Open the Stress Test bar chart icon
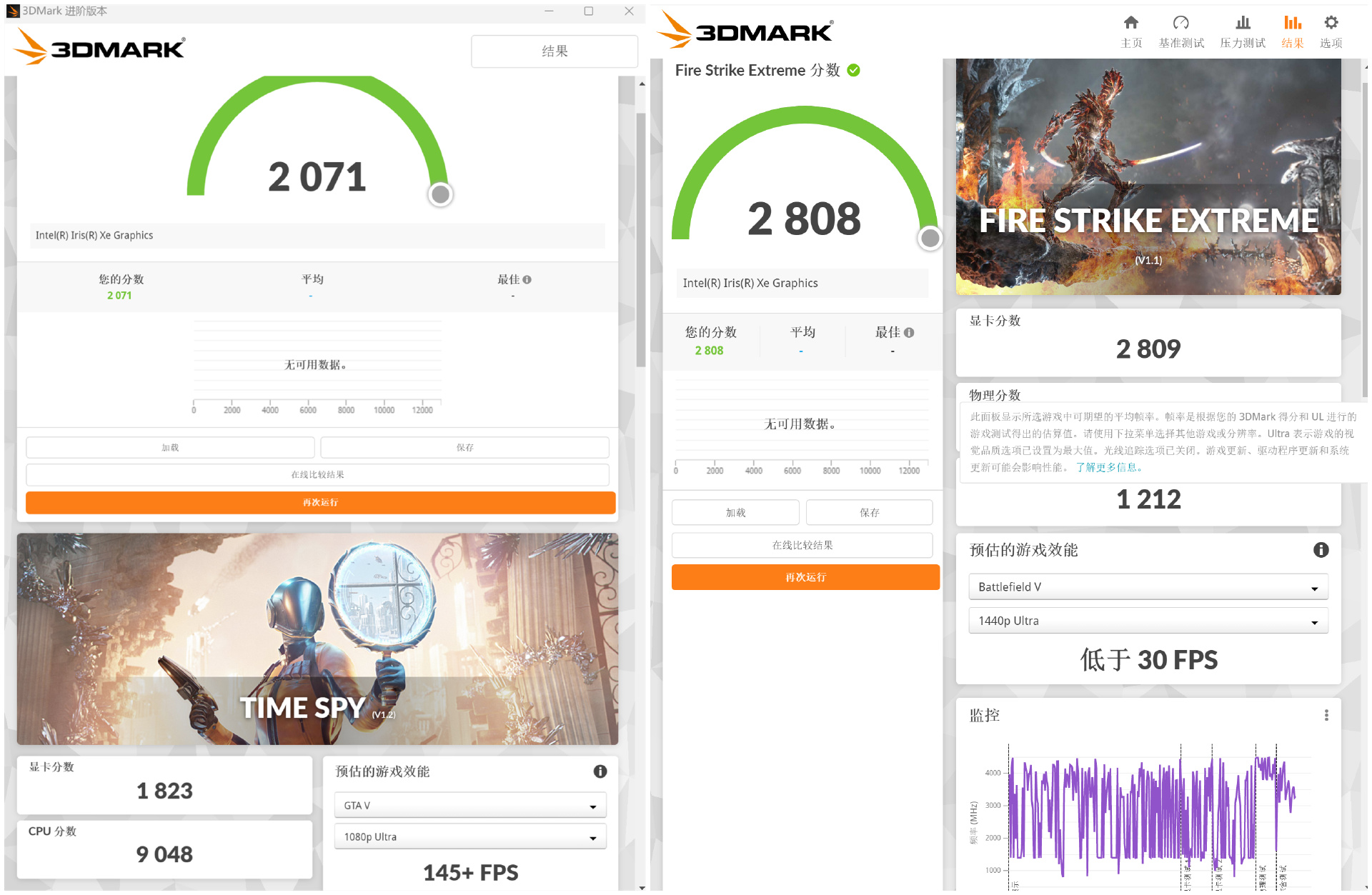This screenshot has width=1372, height=895. pos(1243,23)
